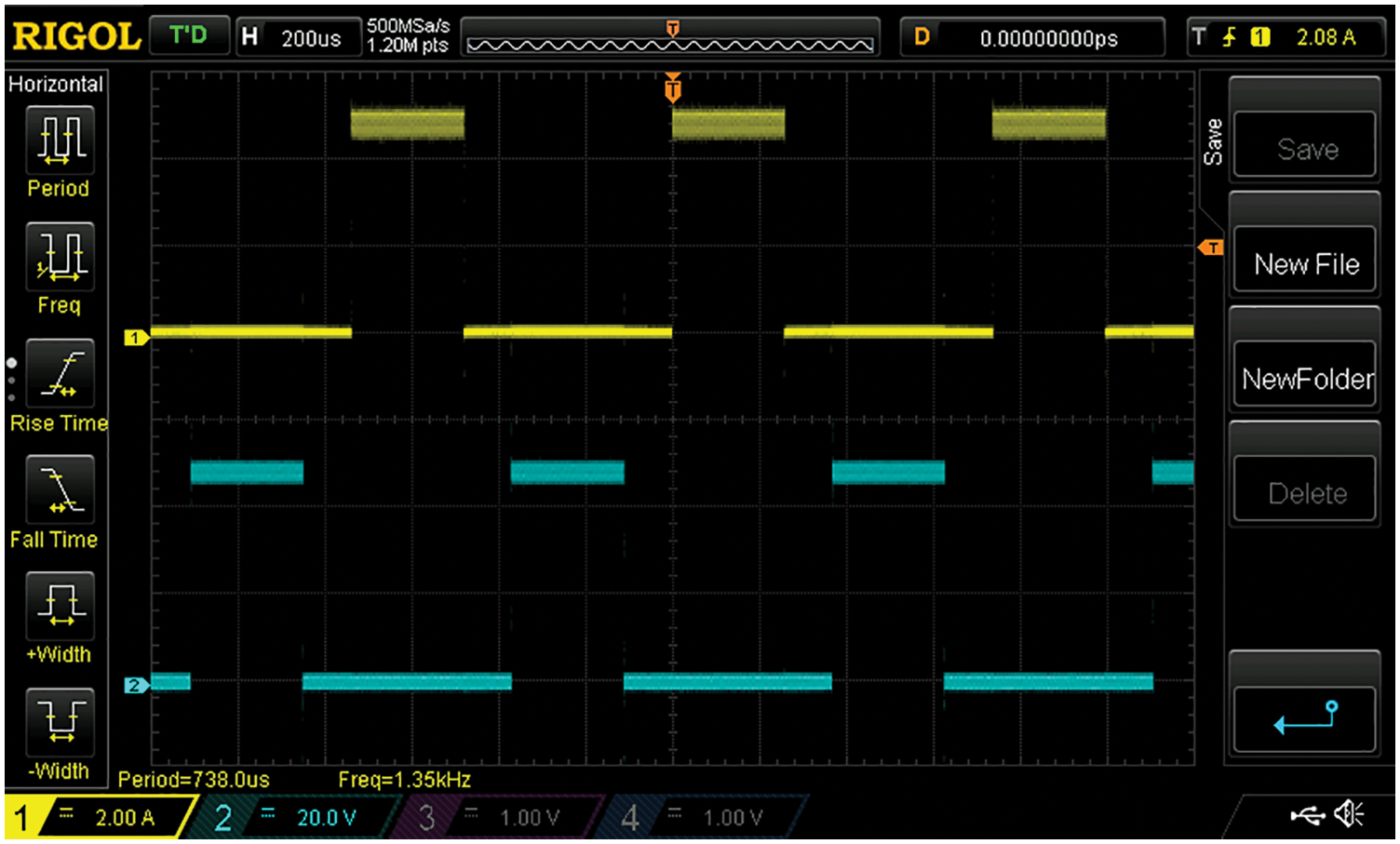Choose the Fall Time measurement icon
The image size is (1400, 844).
coord(60,490)
